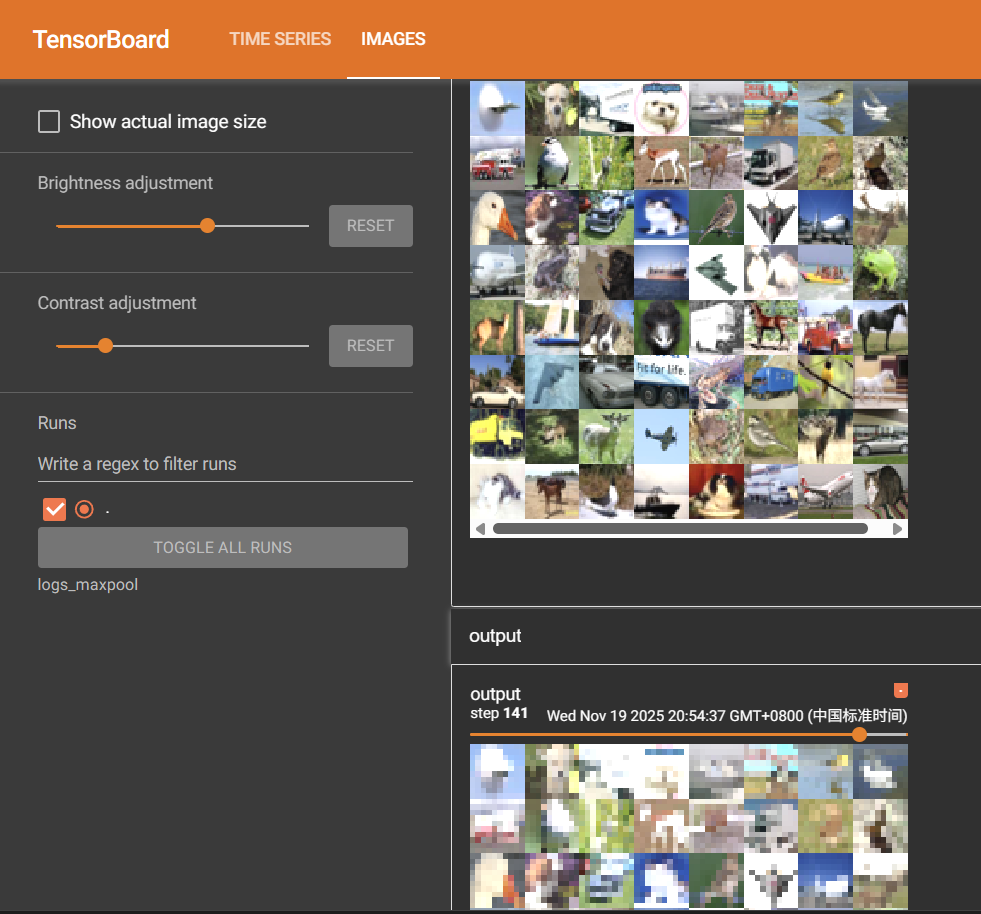This screenshot has width=981, height=914.
Task: Click the right arrow on the image scrollbar
Action: pyautogui.click(x=899, y=528)
